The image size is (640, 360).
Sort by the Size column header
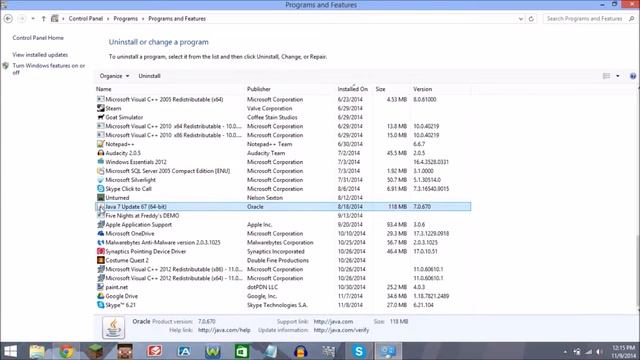pos(380,89)
